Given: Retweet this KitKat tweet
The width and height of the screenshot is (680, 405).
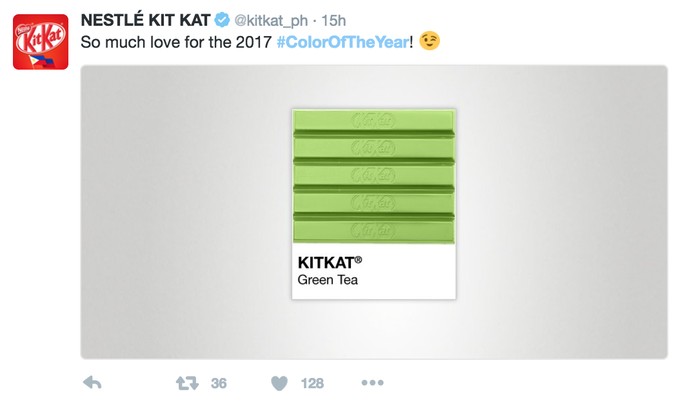Looking at the screenshot, I should point(186,382).
